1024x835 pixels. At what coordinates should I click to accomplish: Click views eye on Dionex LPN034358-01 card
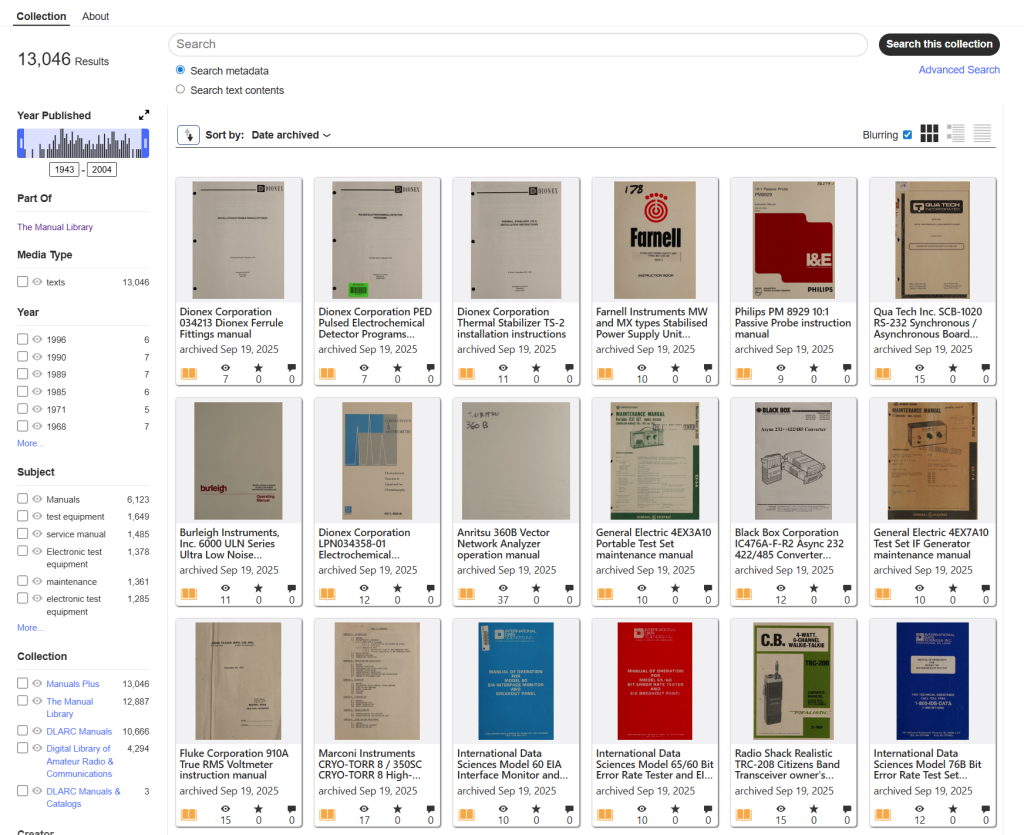(x=364, y=588)
